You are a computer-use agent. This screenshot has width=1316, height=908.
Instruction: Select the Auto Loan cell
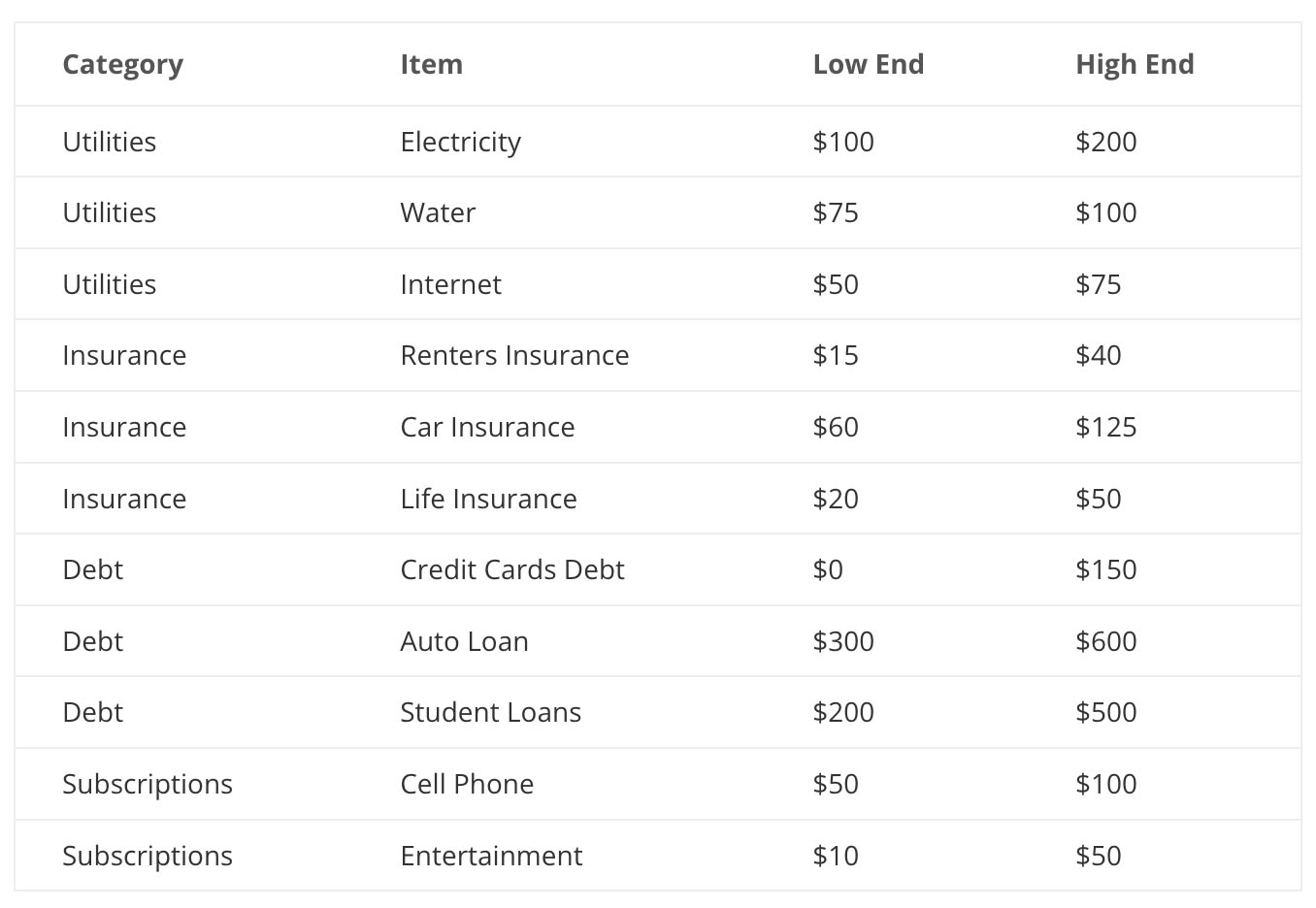pos(464,641)
